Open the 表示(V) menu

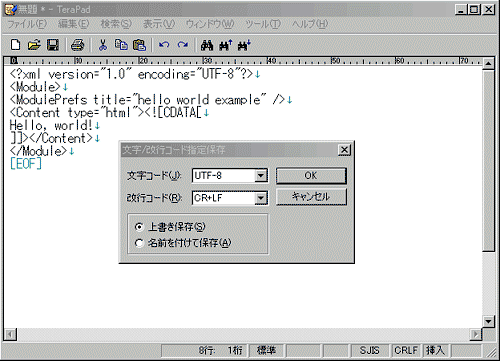tap(159, 24)
